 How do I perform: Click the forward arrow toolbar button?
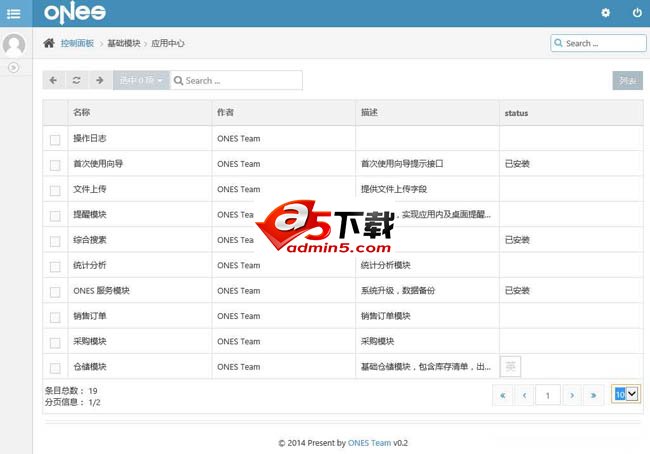[100, 80]
